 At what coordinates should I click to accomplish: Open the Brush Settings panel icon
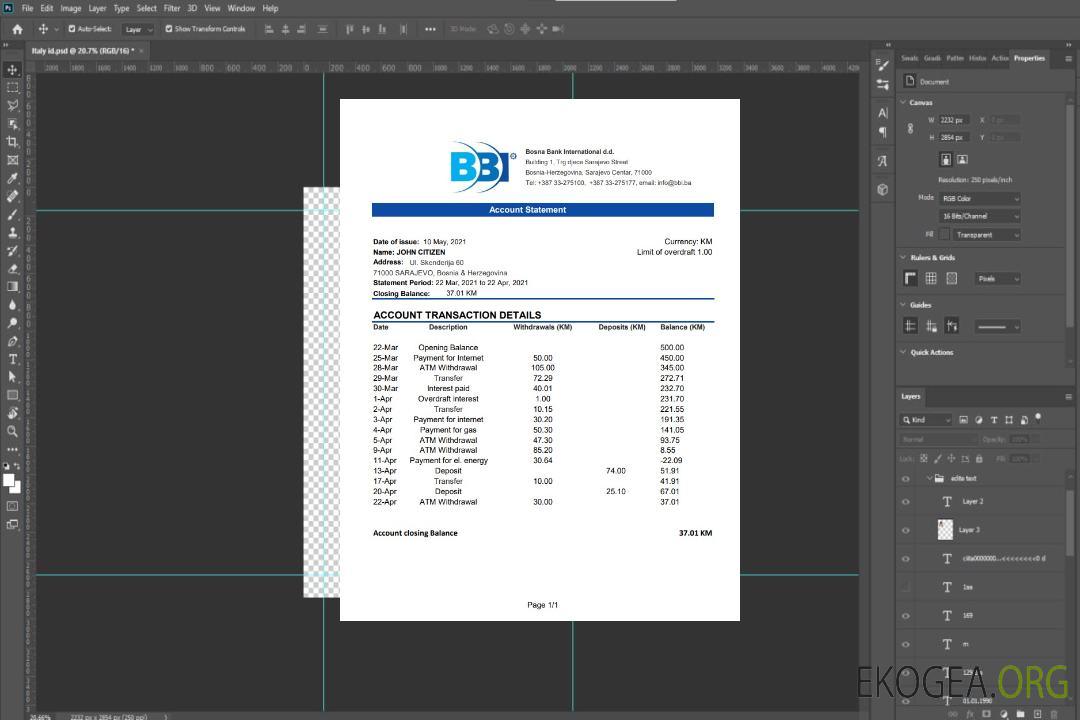[x=883, y=65]
